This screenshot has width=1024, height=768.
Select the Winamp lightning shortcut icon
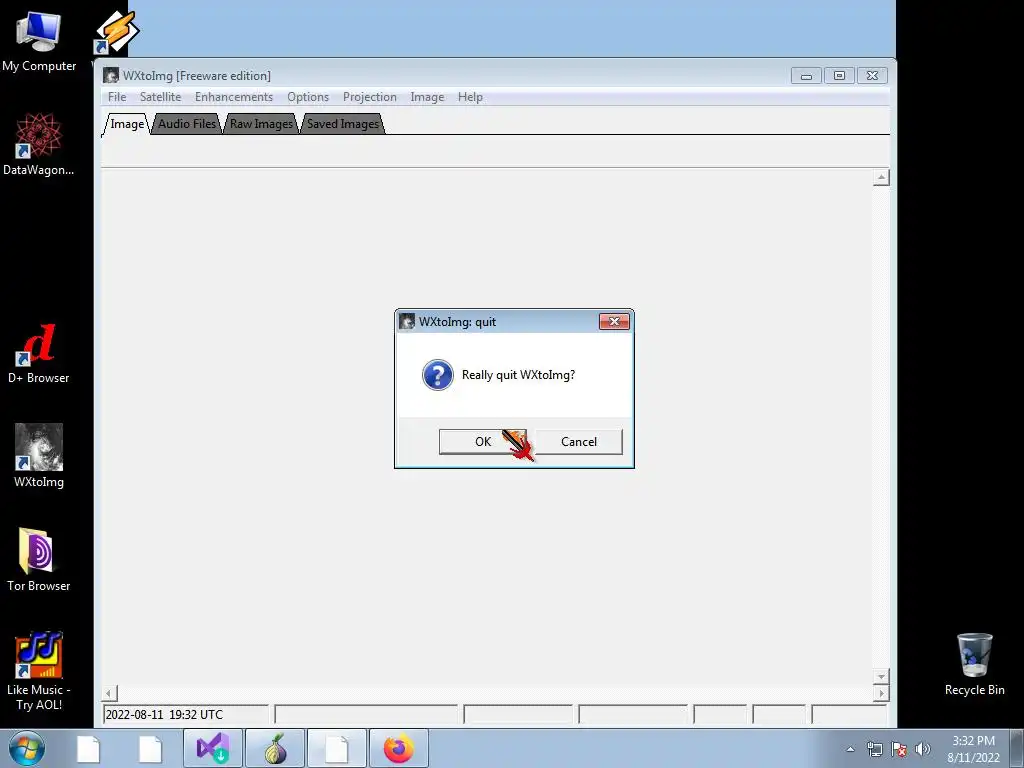tap(116, 31)
